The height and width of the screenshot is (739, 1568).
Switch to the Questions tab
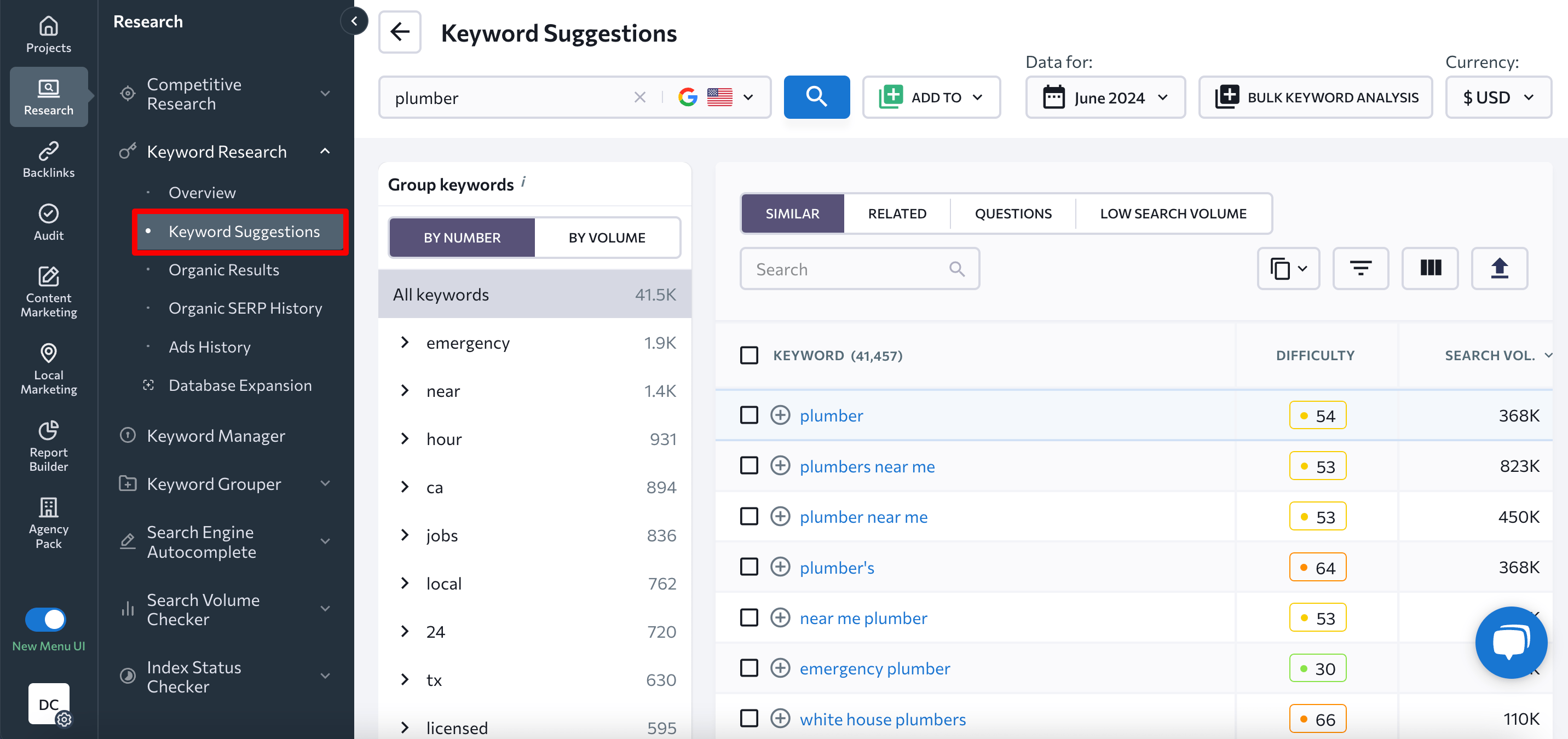[x=1013, y=213]
